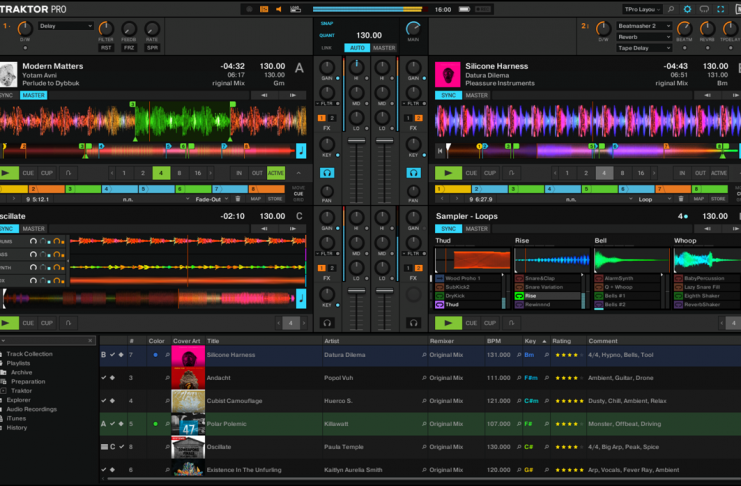Viewport: 741px width, 486px height.
Task: Click the Rise sample green loop icon
Action: click(519, 296)
